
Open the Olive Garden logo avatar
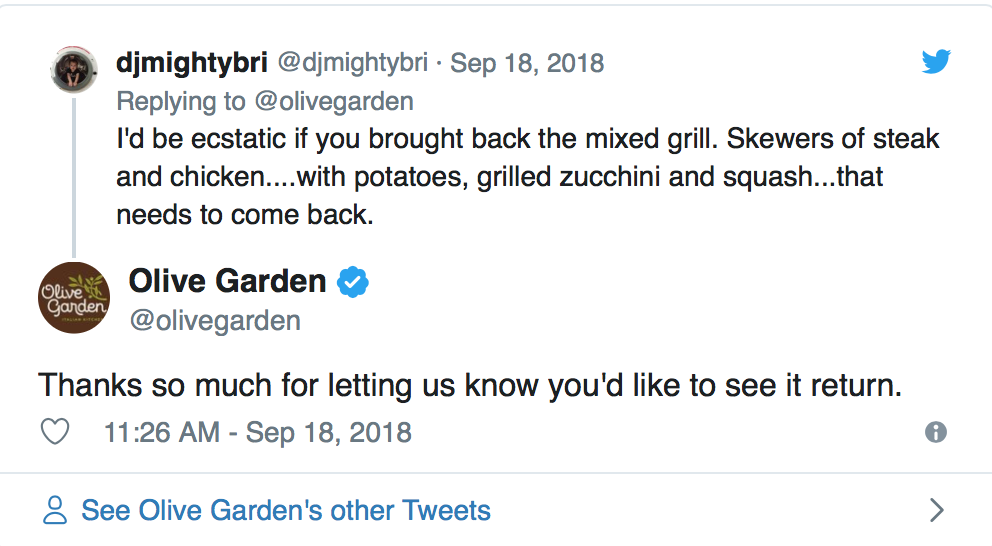pyautogui.click(x=74, y=297)
